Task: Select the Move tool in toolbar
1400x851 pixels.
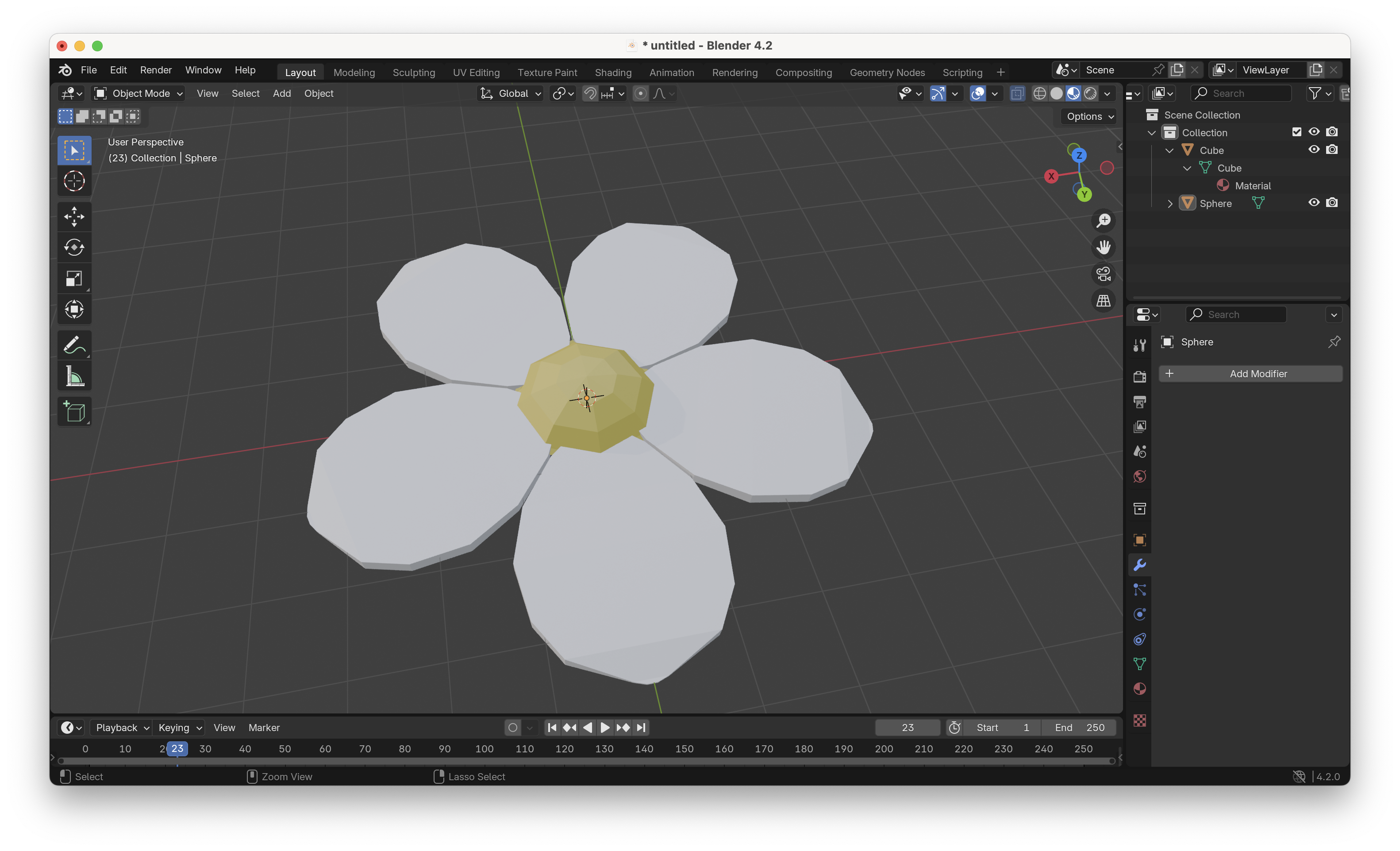Action: click(x=74, y=216)
